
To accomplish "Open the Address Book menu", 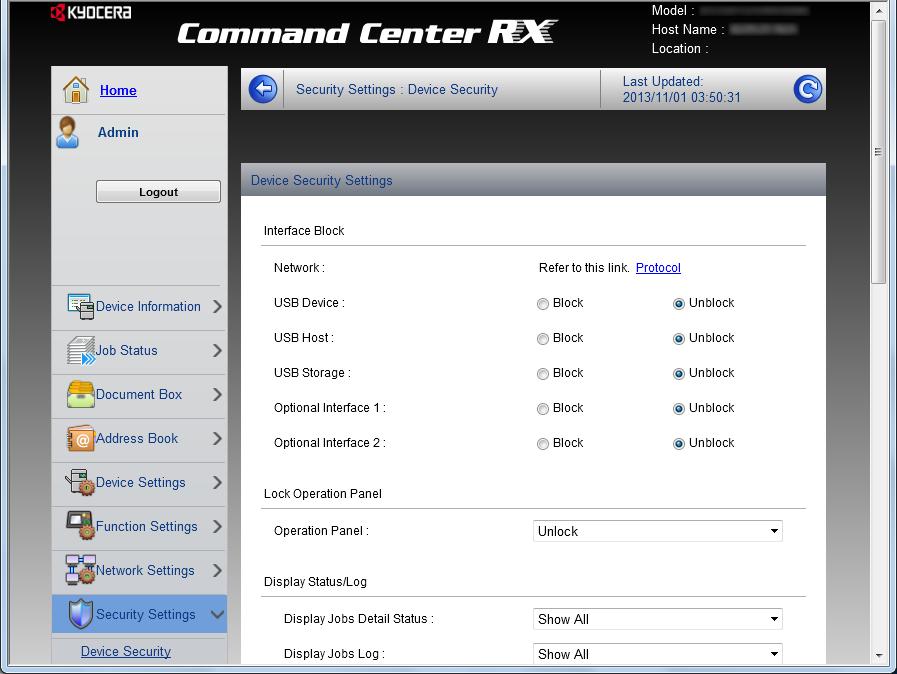I will point(139,439).
